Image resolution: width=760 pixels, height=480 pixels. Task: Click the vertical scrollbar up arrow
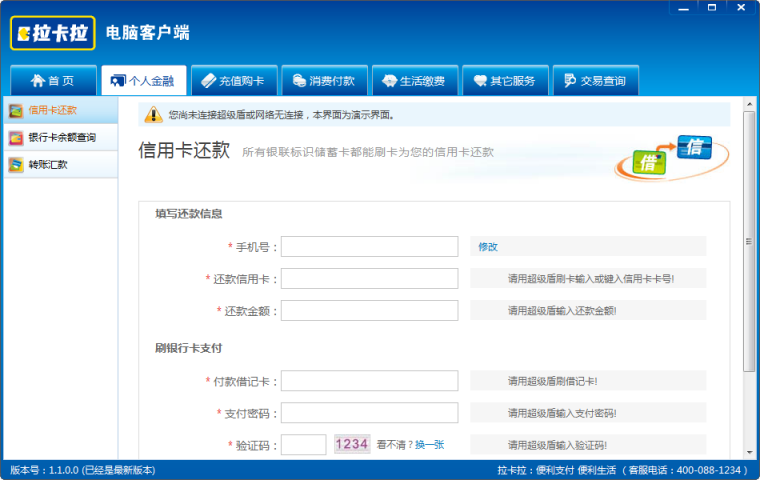tap(750, 103)
